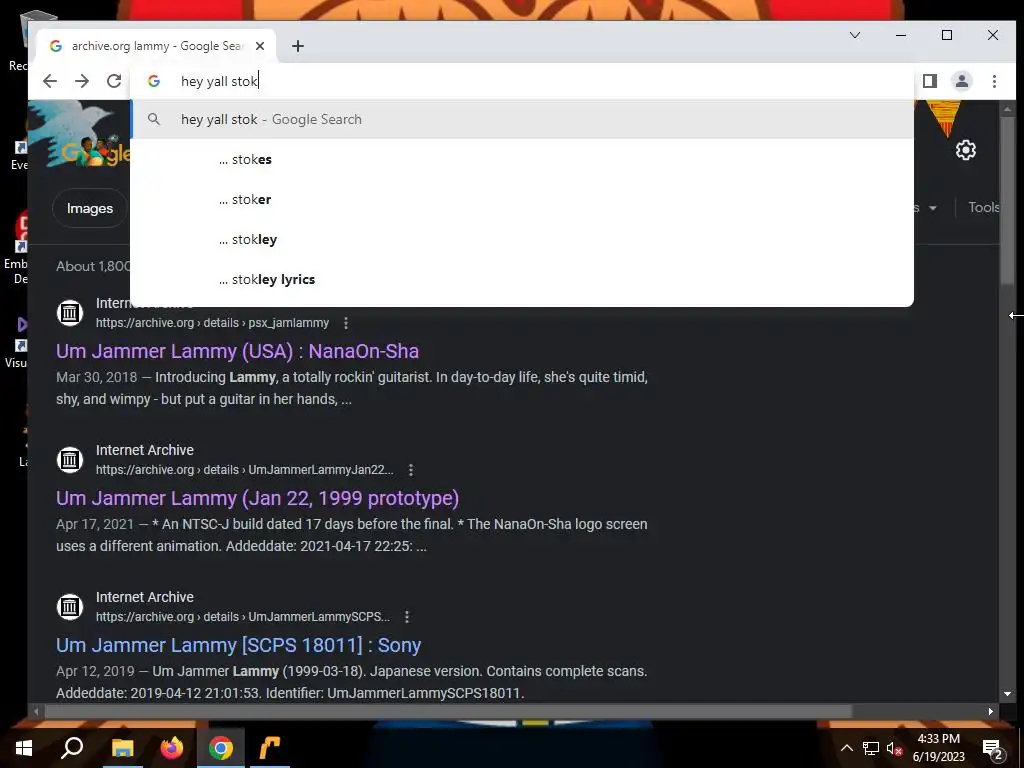Choose the 'stokley lyrics' suggestion
Screen dimensions: 1024x768
(522, 279)
